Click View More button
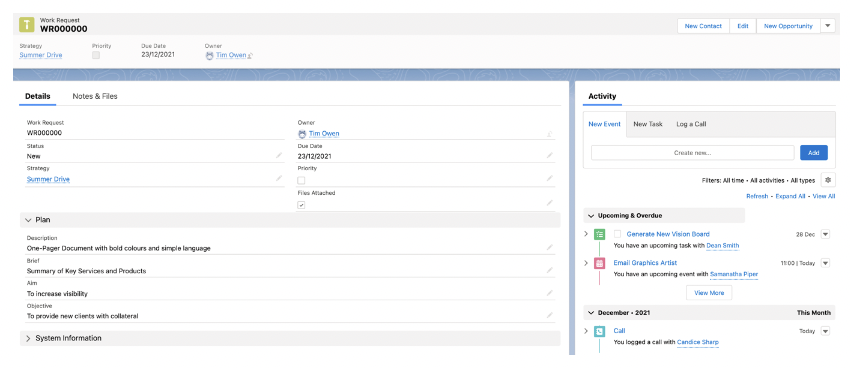 [709, 293]
